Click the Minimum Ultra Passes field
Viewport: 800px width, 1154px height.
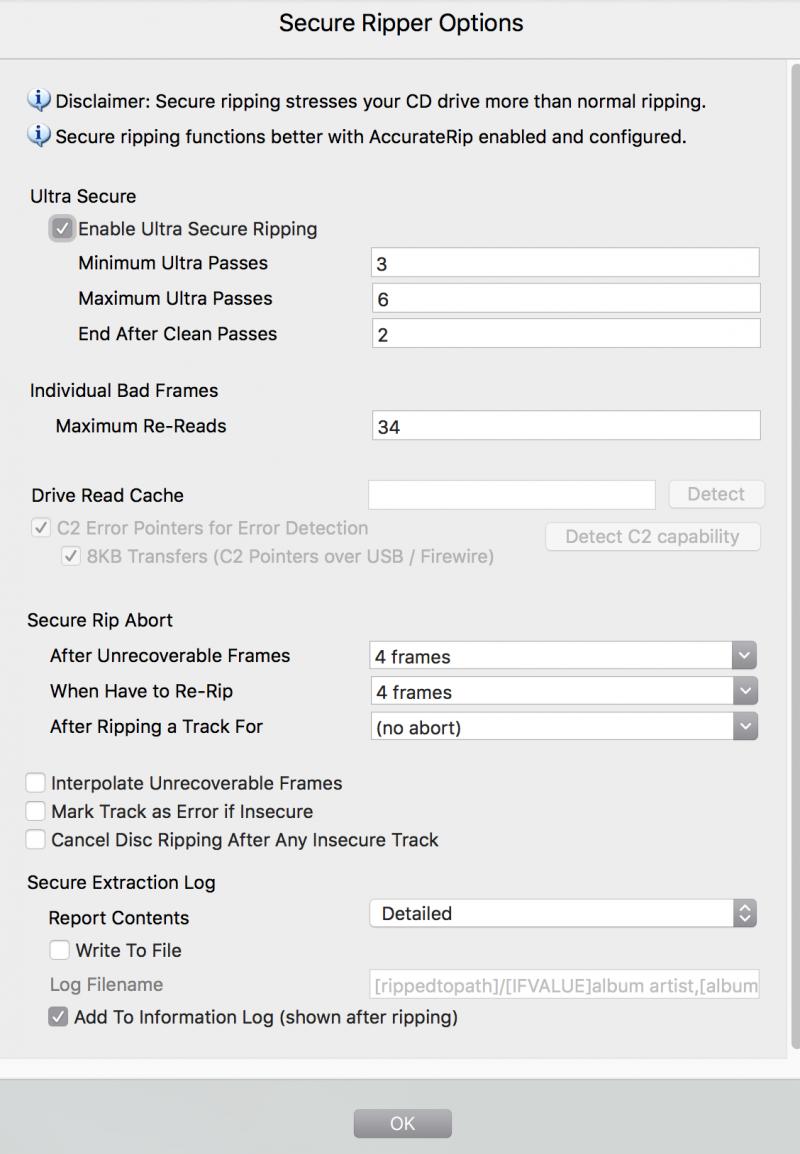[x=564, y=263]
